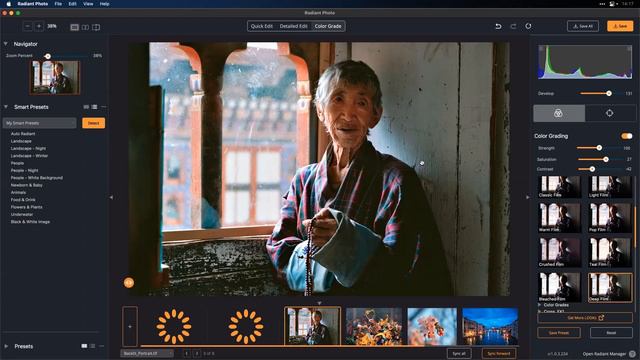
Task: Click the Reset button
Action: [611, 333]
